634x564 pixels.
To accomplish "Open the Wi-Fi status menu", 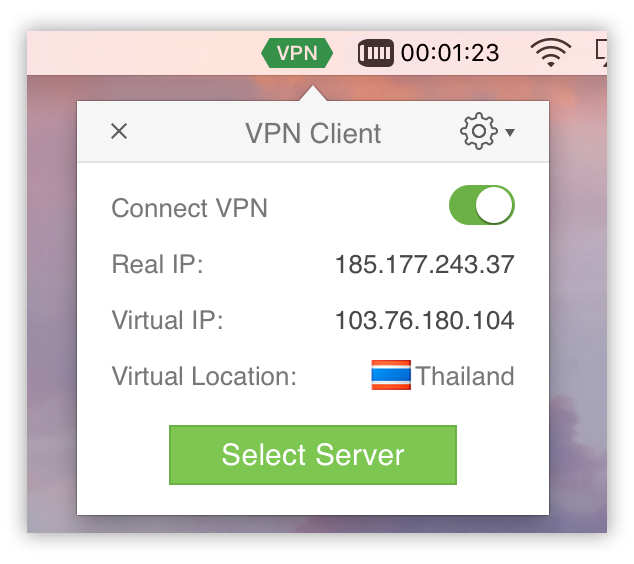I will (x=550, y=53).
